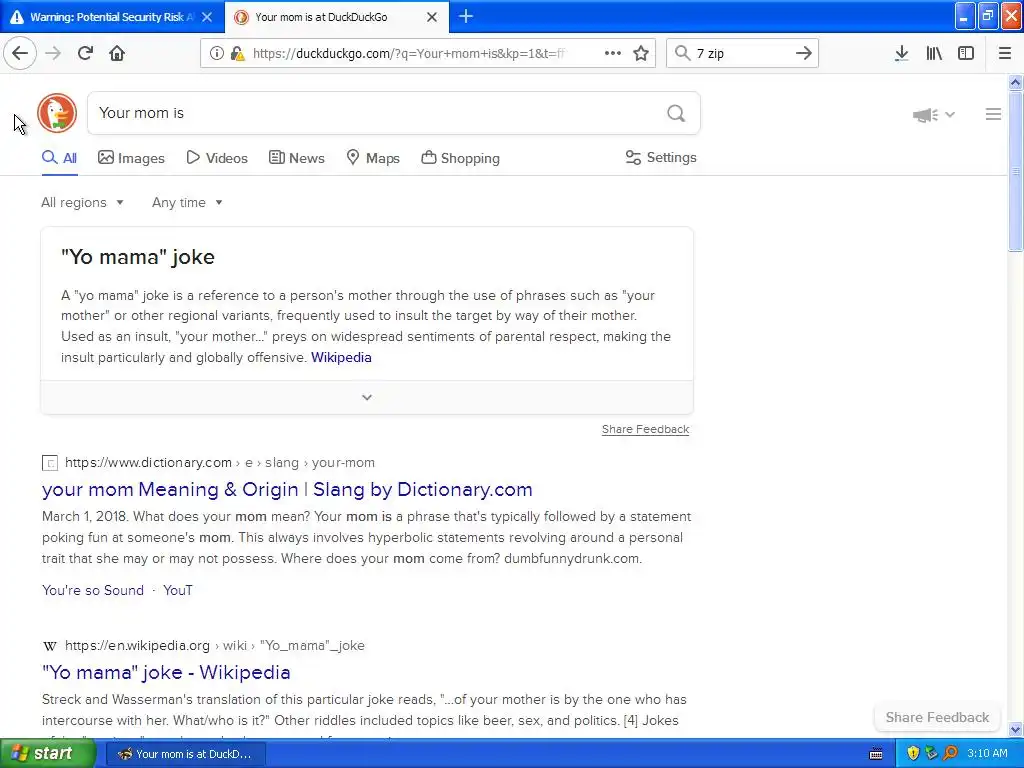Image resolution: width=1024 pixels, height=768 pixels.
Task: Bookmark this page with the star
Action: 641,54
